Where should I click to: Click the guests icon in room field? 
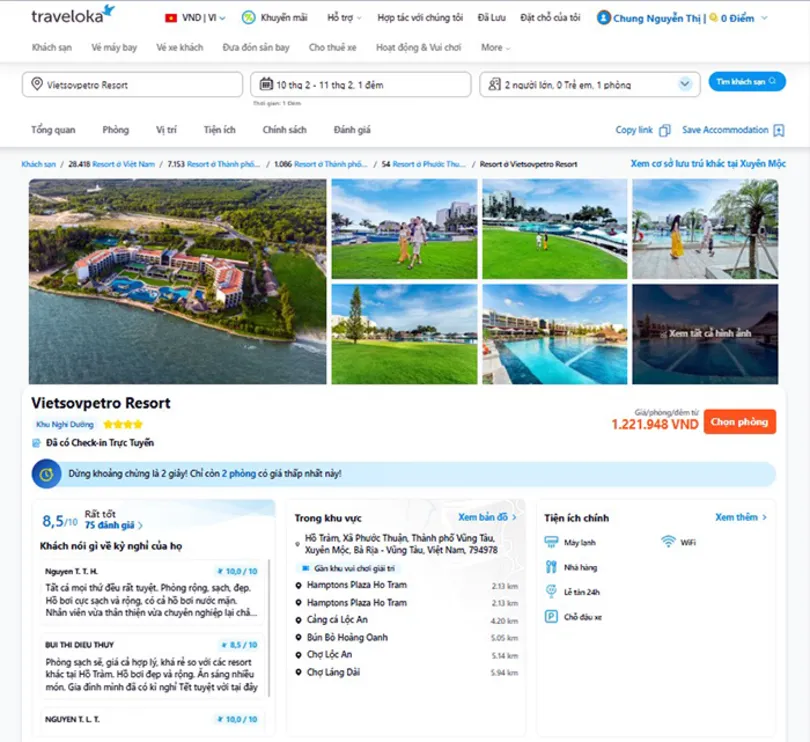[494, 85]
